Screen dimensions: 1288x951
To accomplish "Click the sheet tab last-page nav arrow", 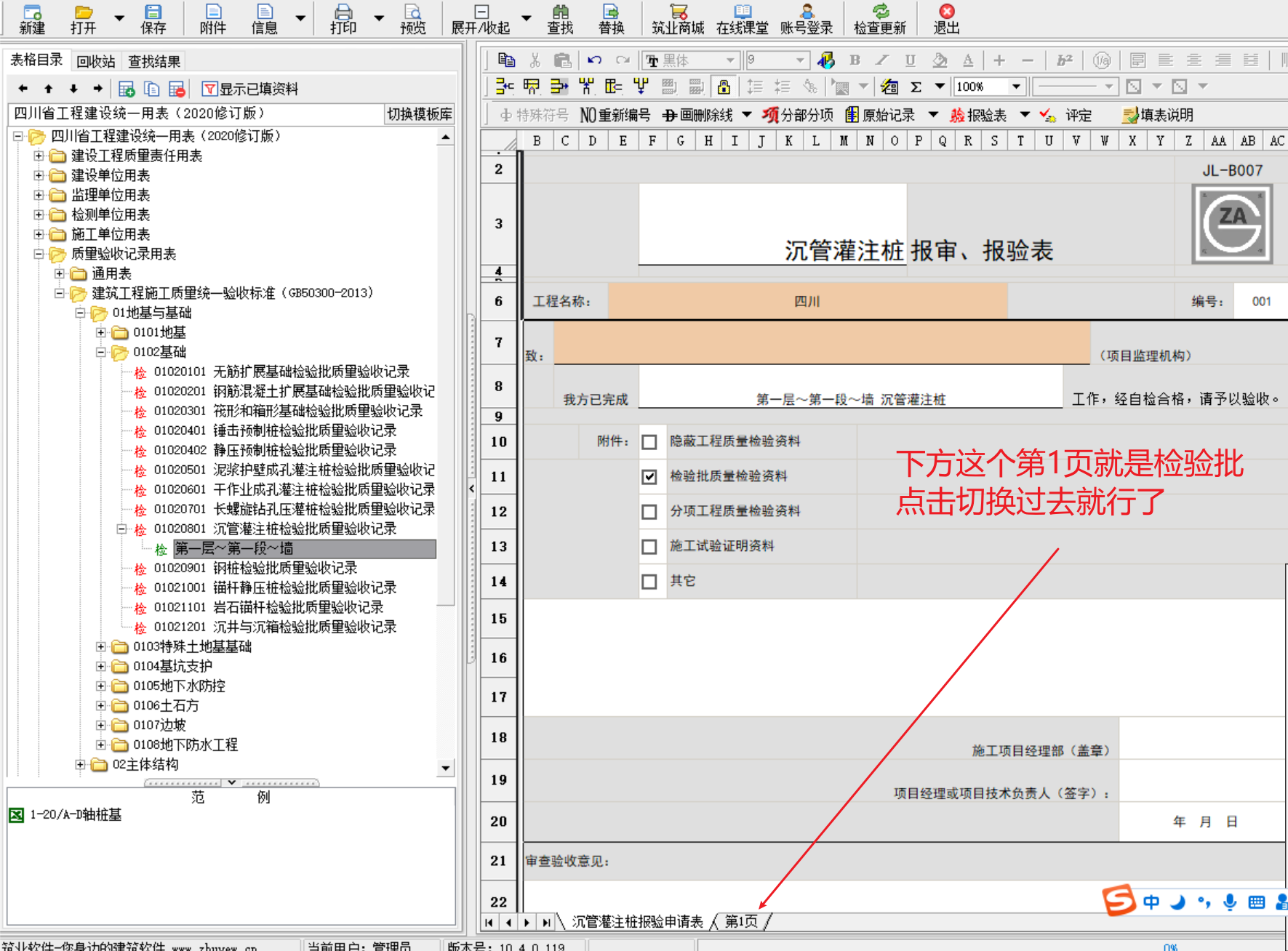I will click(x=546, y=923).
